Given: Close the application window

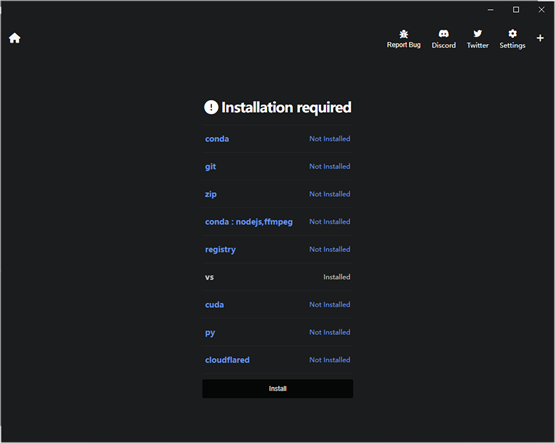Looking at the screenshot, I should (x=542, y=10).
